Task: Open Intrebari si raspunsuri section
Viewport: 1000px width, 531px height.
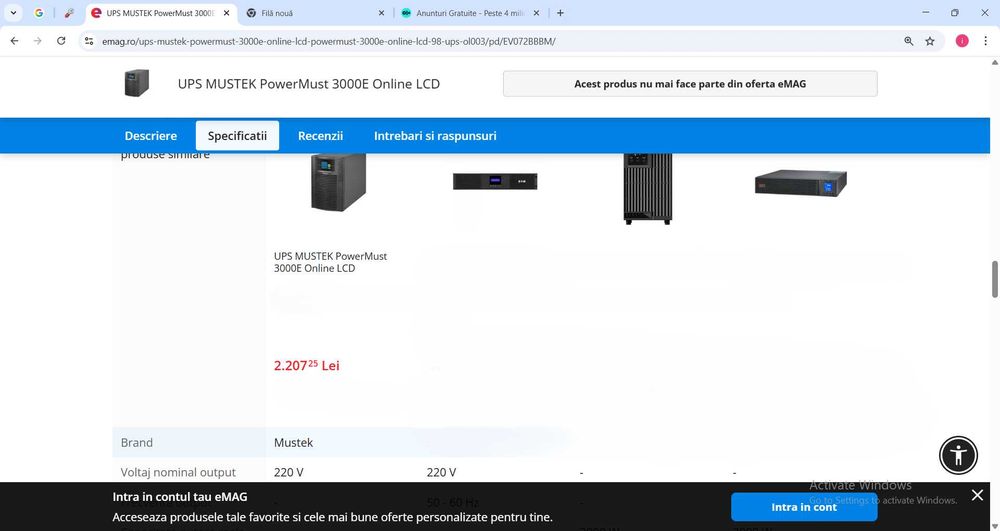Action: [435, 136]
